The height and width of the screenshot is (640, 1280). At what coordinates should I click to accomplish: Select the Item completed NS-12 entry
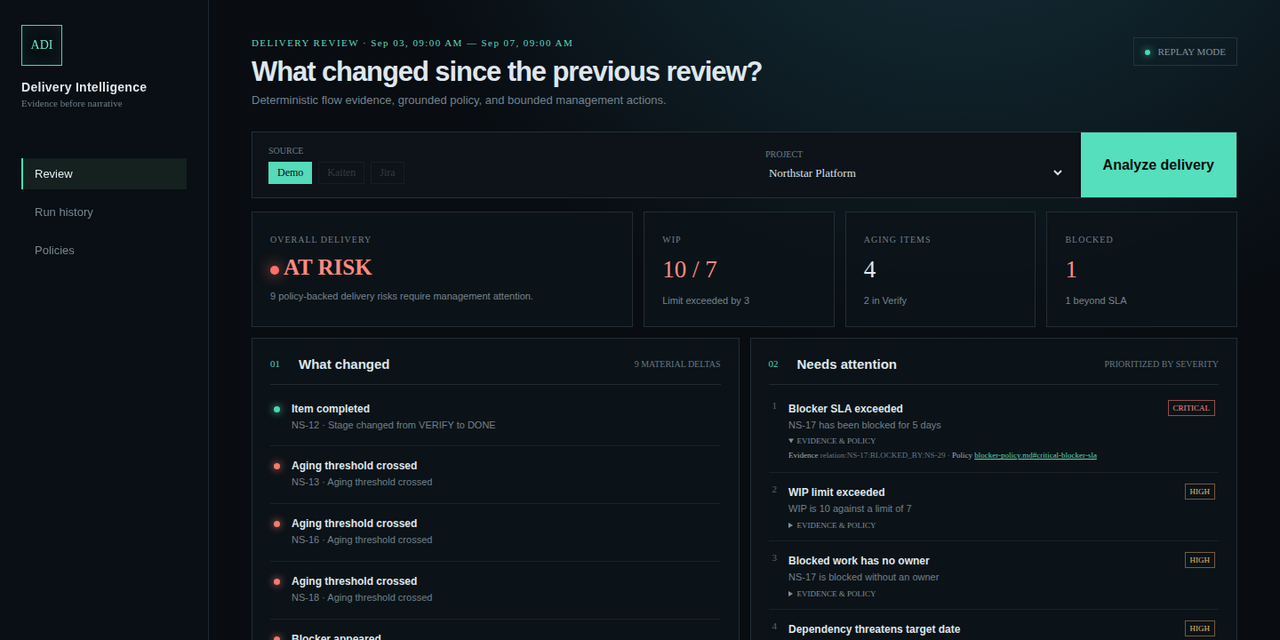(496, 417)
